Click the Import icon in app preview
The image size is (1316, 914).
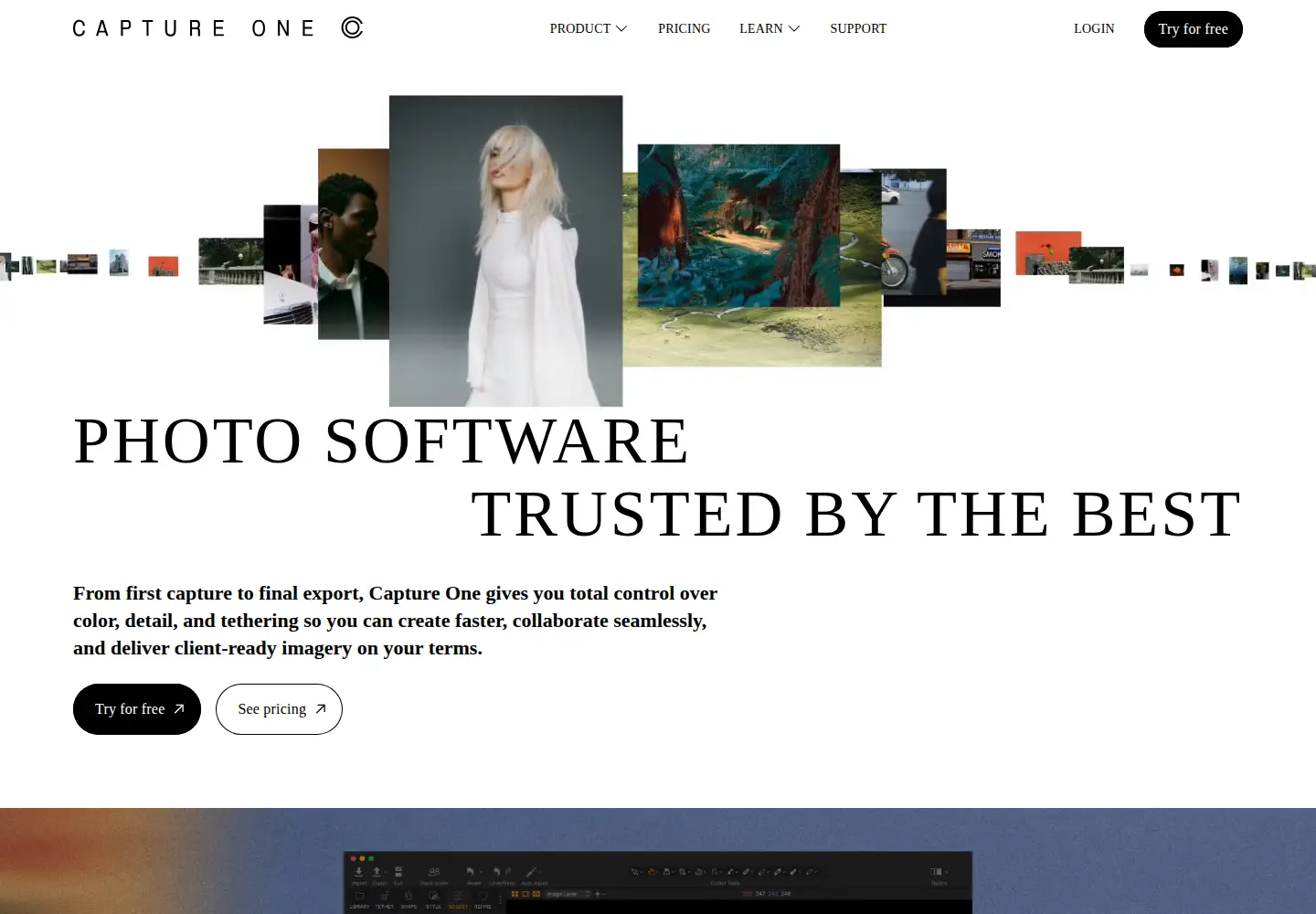(359, 872)
